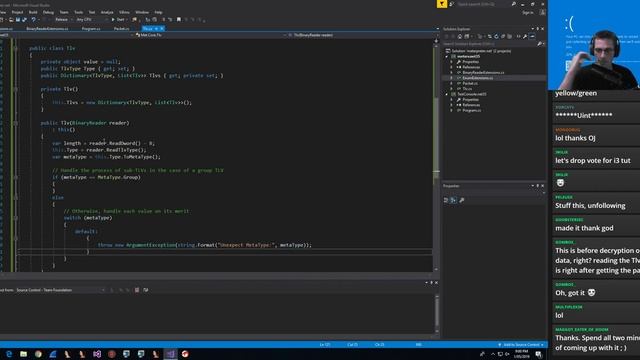Toggle Preview Selected Items in Solution Explorer
The height and width of the screenshot is (360, 640).
(532, 36)
